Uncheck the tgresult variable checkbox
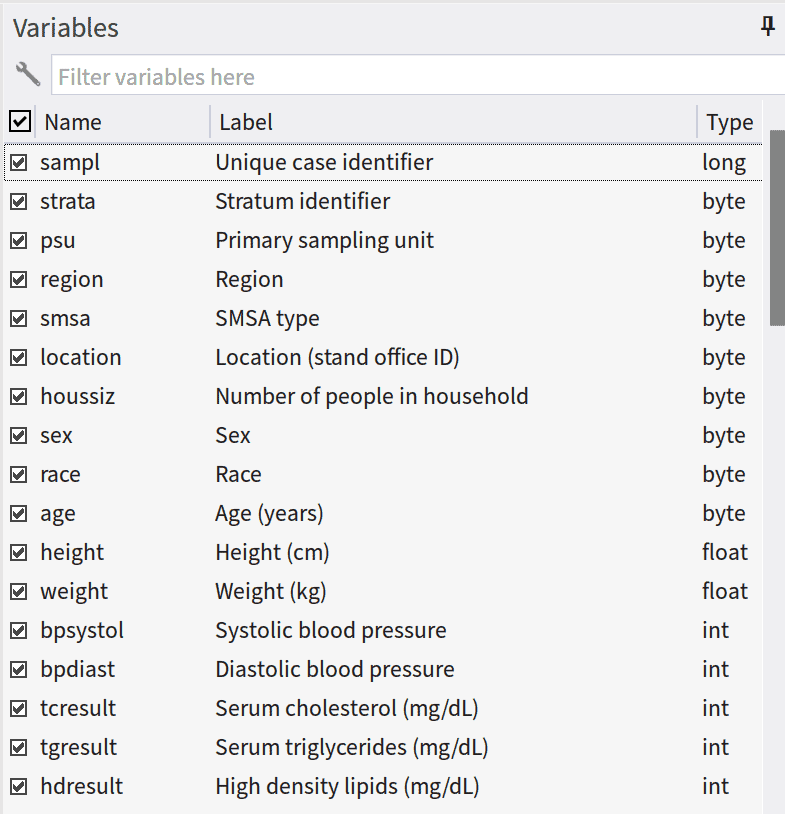This screenshot has width=785, height=814. (x=19, y=747)
